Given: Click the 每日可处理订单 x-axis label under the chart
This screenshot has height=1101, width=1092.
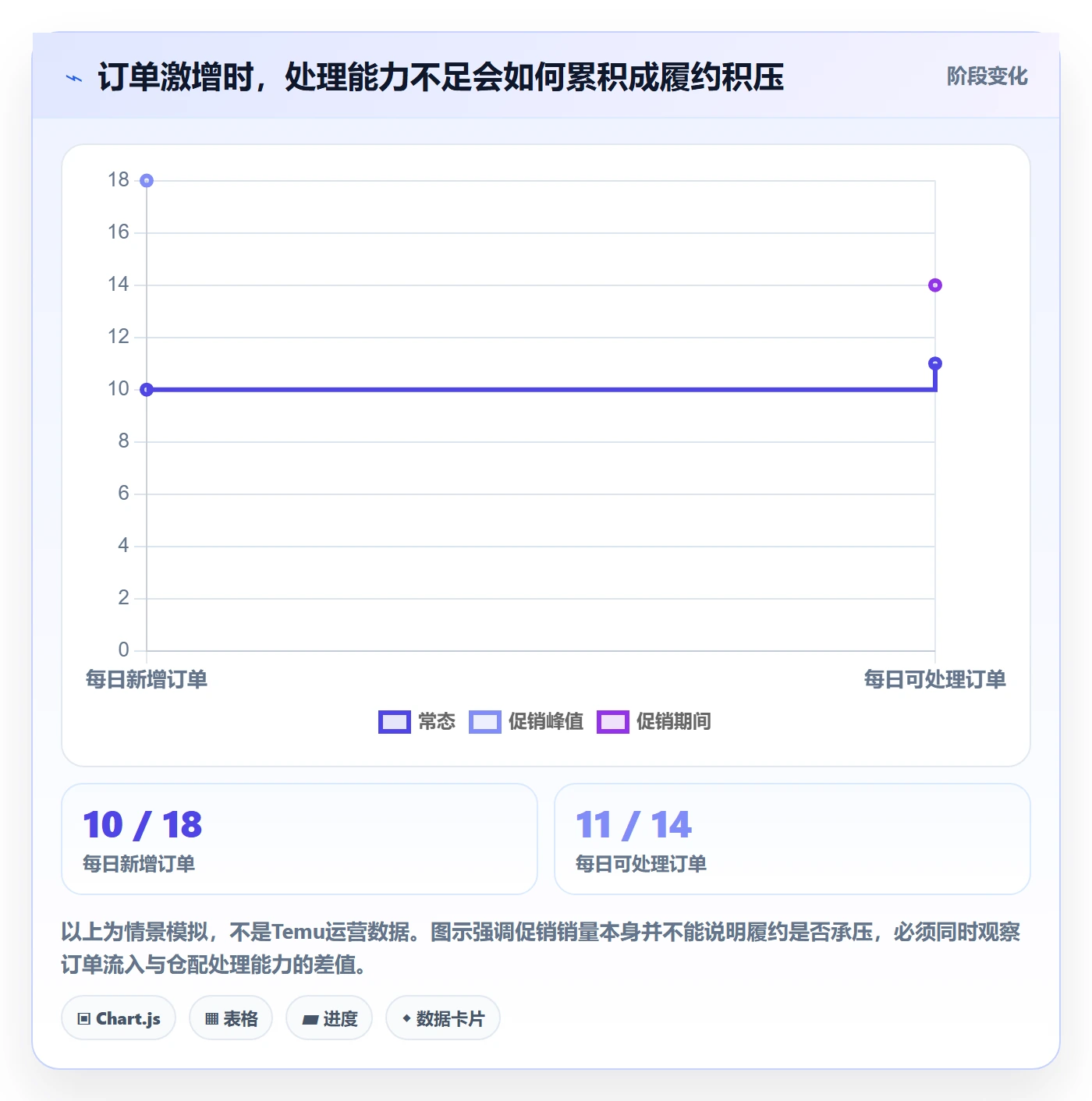Looking at the screenshot, I should [934, 679].
